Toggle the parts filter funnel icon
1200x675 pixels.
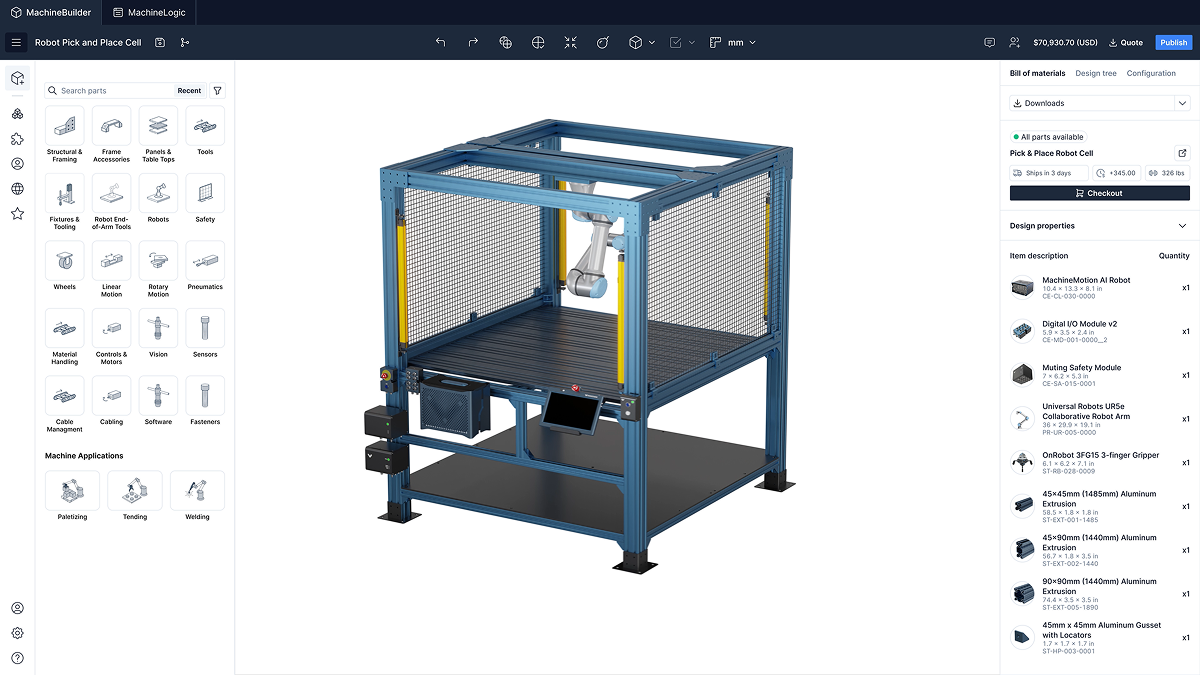[x=217, y=90]
